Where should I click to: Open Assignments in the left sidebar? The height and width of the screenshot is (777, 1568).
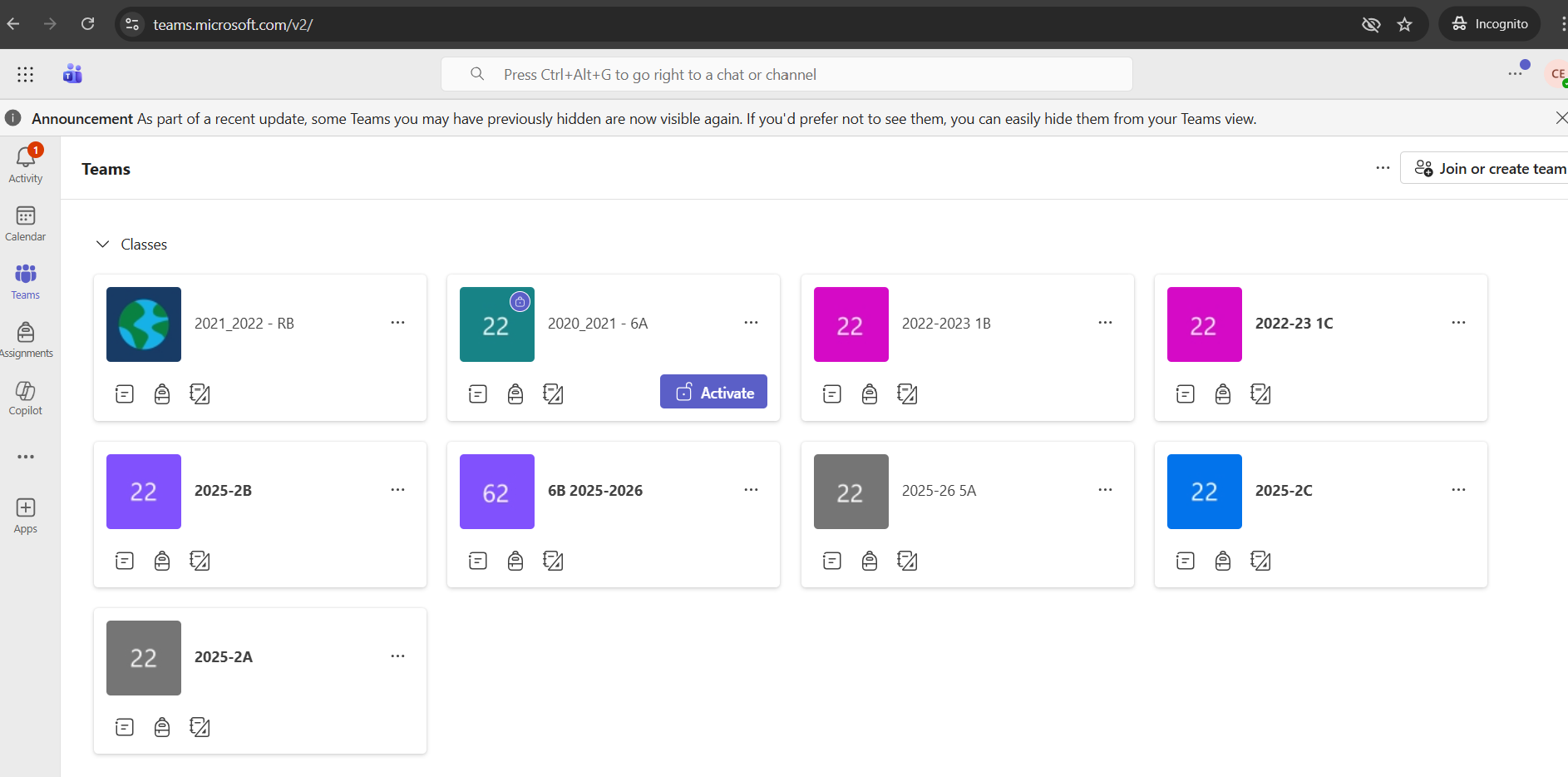click(x=26, y=340)
